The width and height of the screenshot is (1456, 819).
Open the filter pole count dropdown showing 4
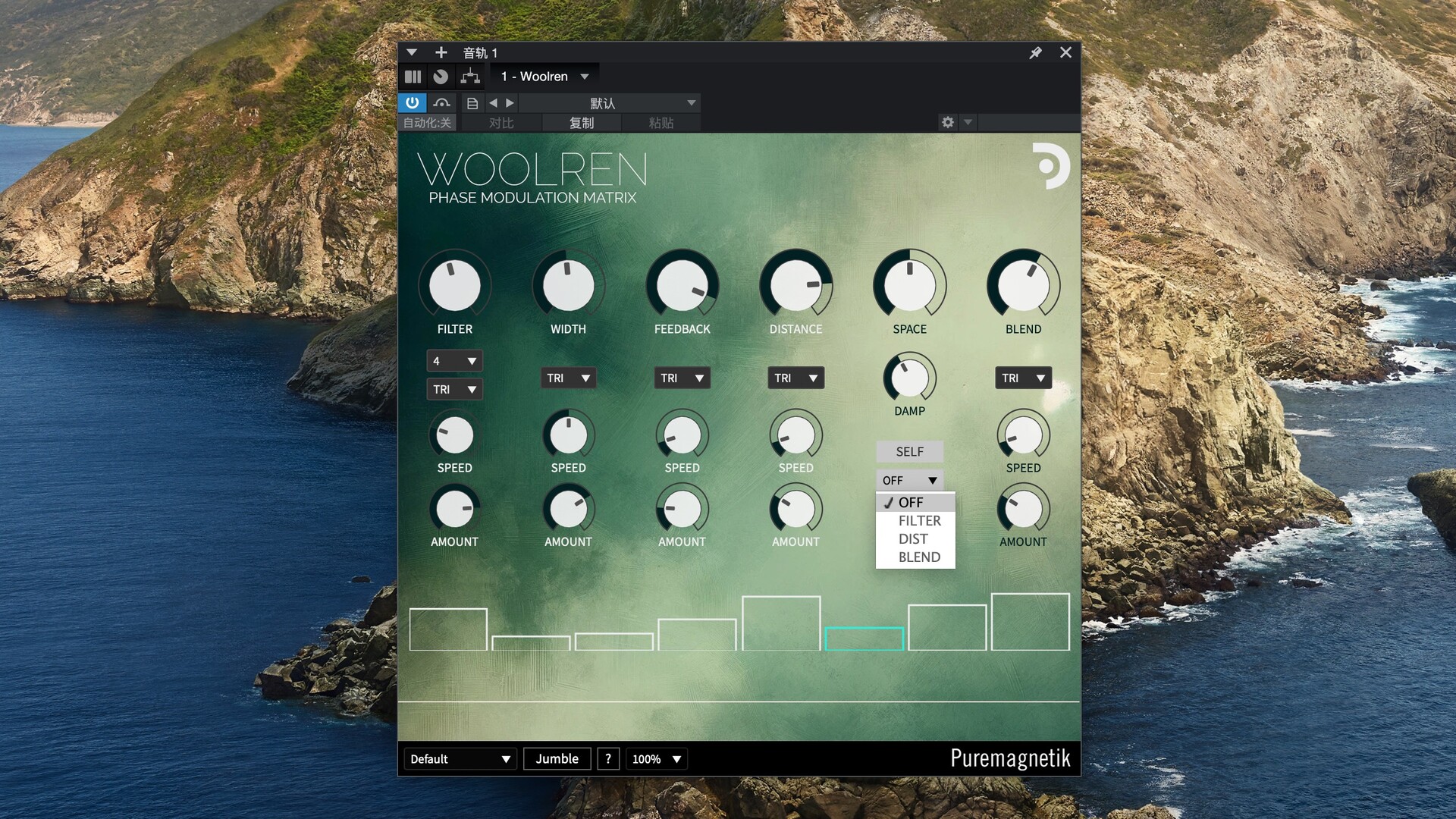454,361
